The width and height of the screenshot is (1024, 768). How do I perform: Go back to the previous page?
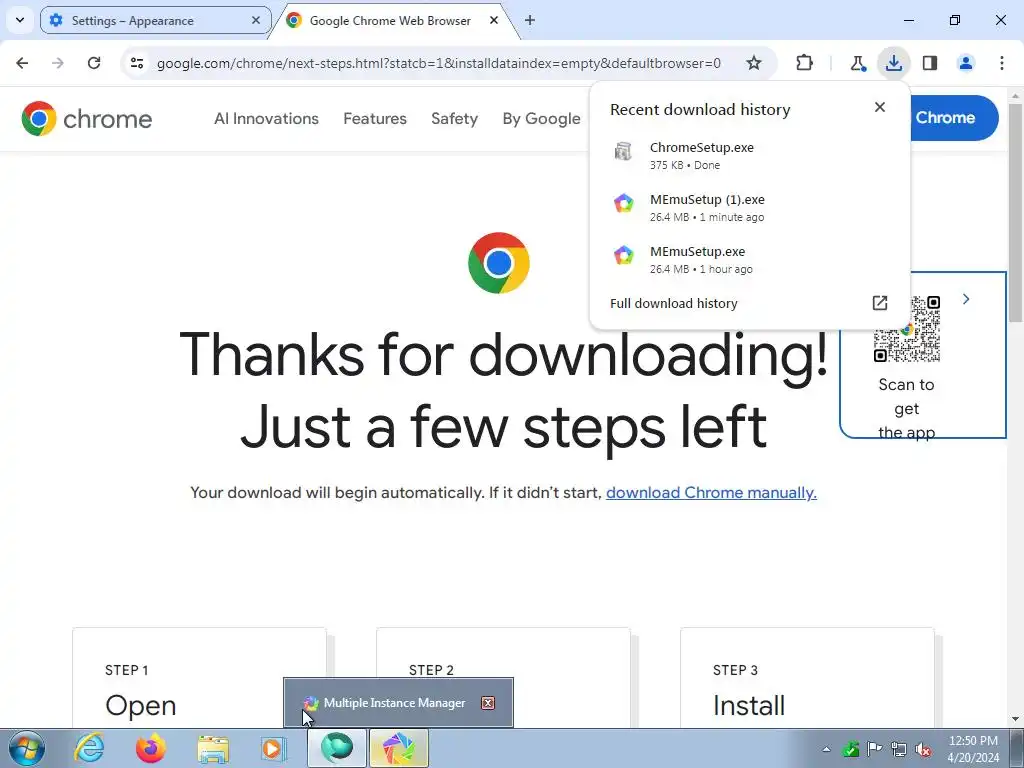(x=22, y=63)
